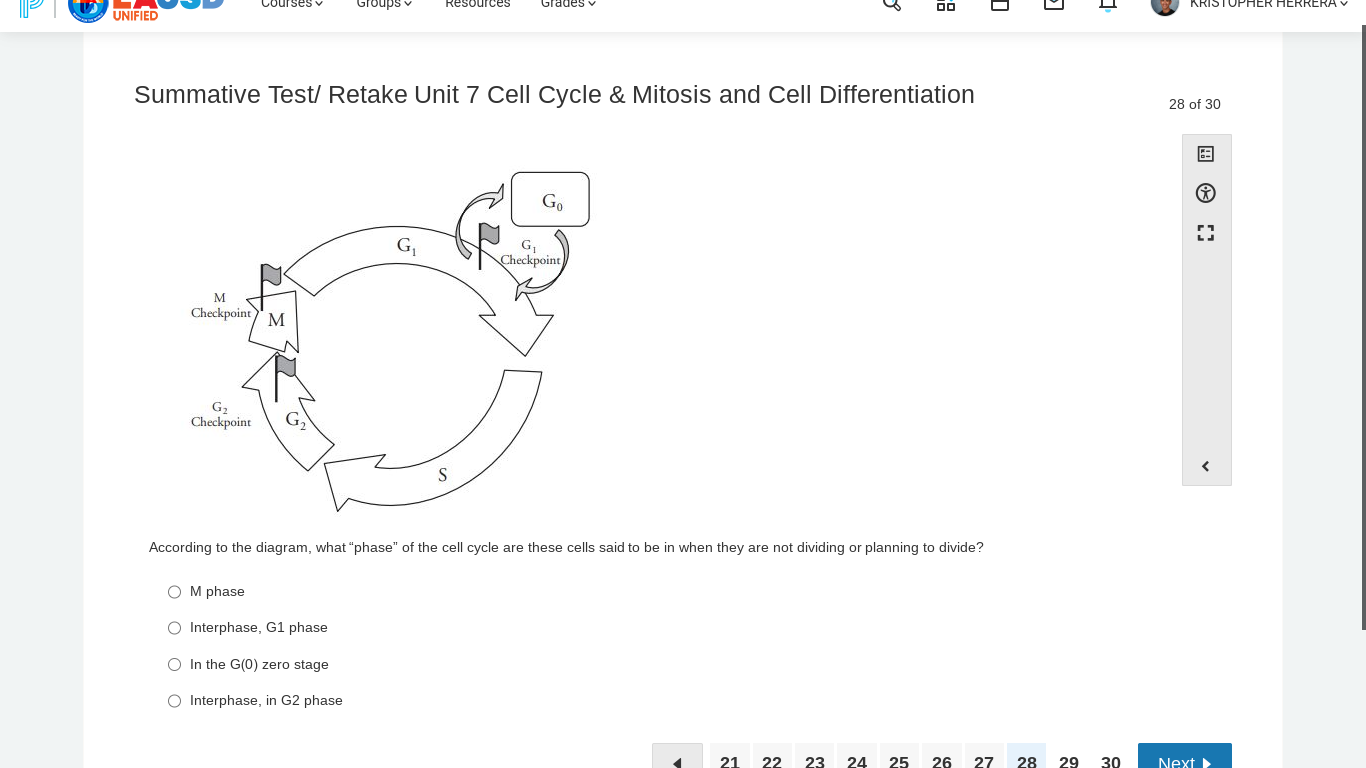
Task: Jump to question 27
Action: click(984, 757)
